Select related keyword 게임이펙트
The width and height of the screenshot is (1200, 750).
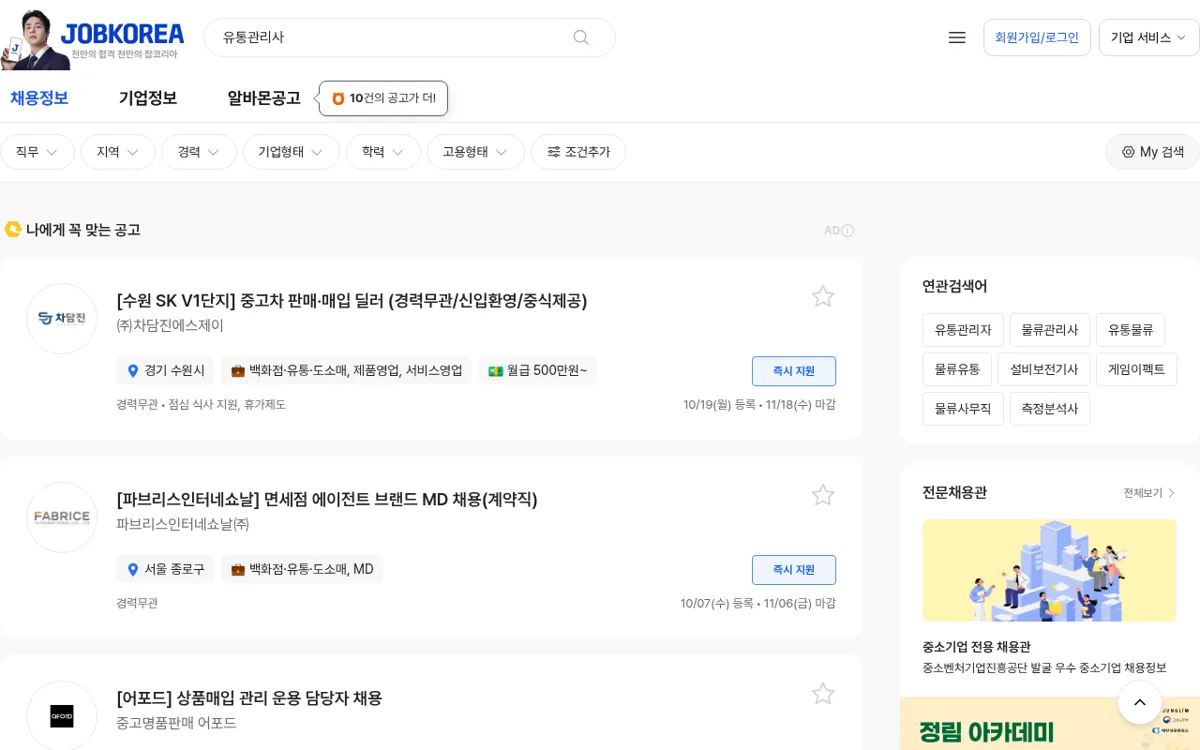(x=1137, y=369)
